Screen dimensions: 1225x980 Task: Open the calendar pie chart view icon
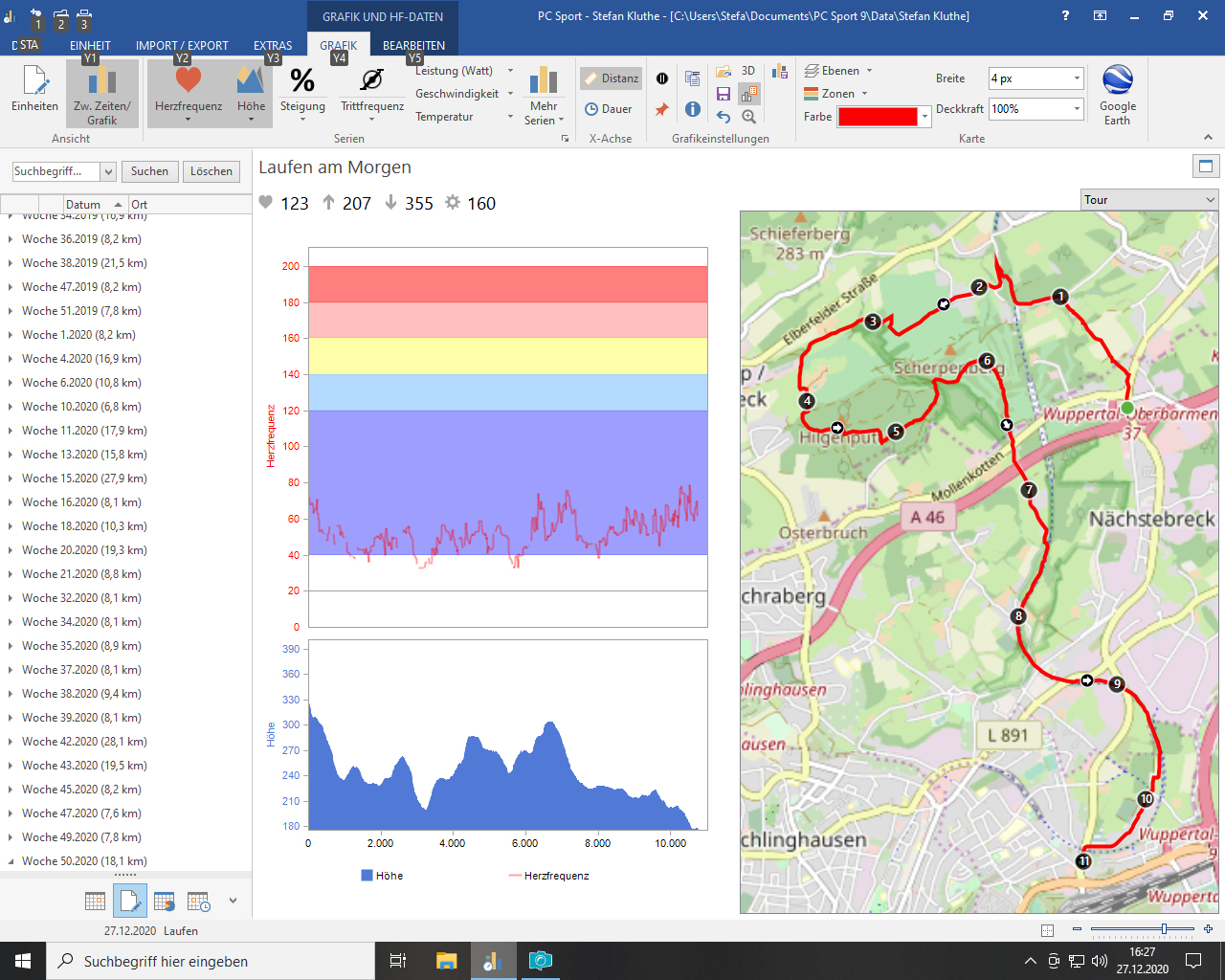tap(165, 901)
